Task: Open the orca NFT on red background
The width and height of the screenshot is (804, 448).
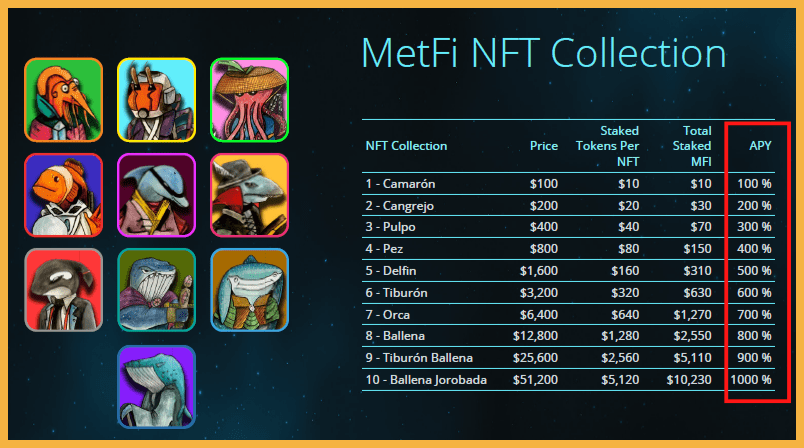Action: (x=64, y=290)
